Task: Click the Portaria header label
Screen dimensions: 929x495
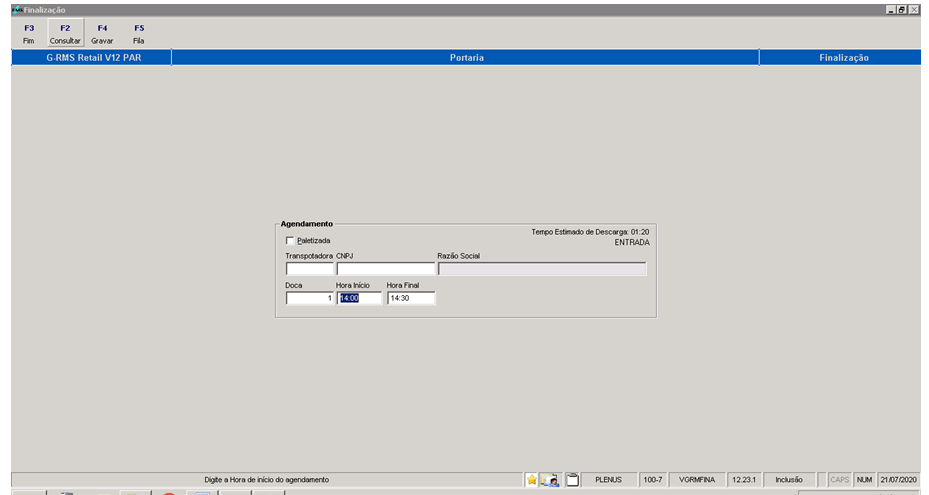Action: (466, 58)
